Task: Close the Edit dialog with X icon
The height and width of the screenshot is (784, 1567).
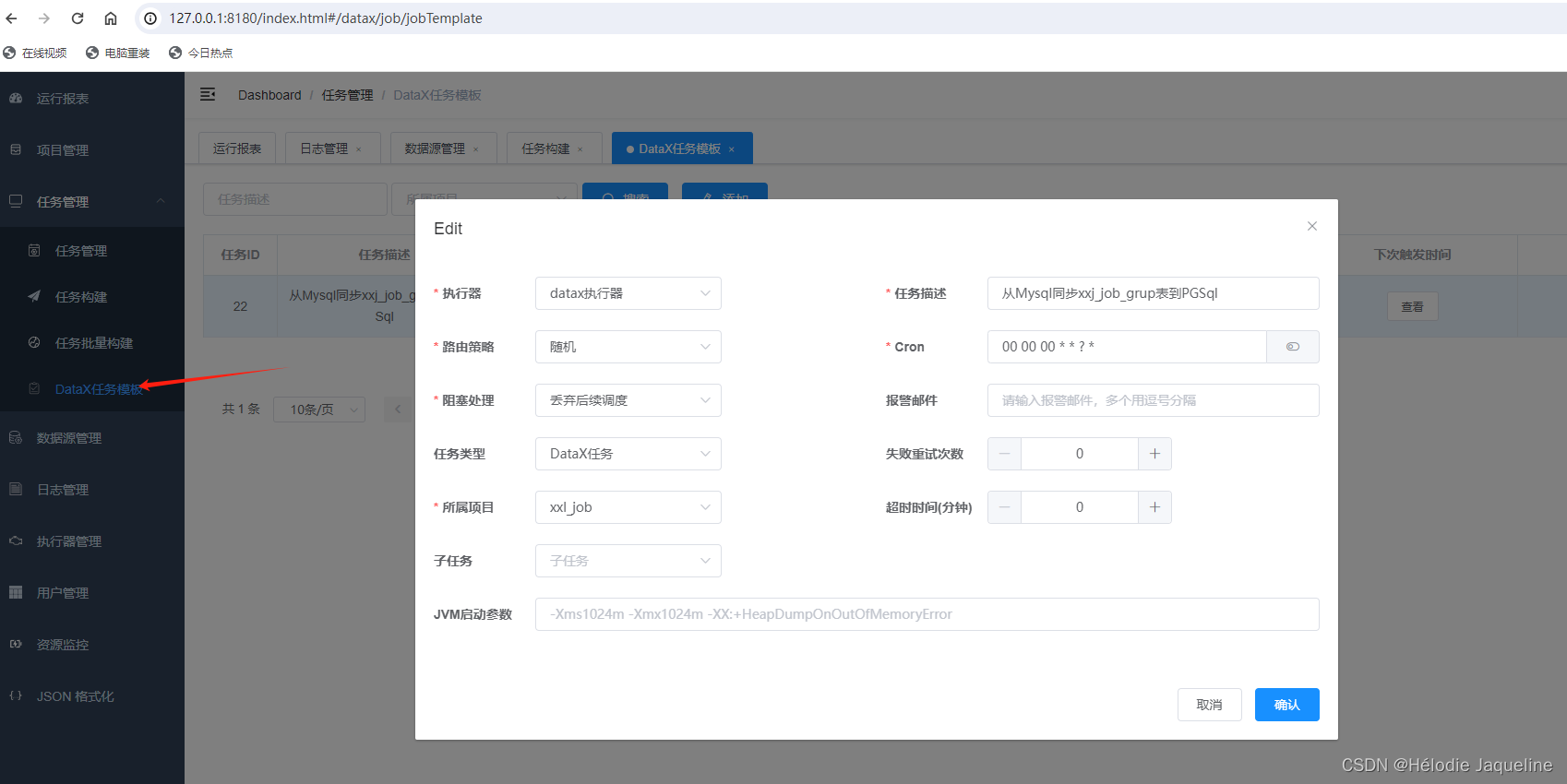Action: pyautogui.click(x=1311, y=226)
